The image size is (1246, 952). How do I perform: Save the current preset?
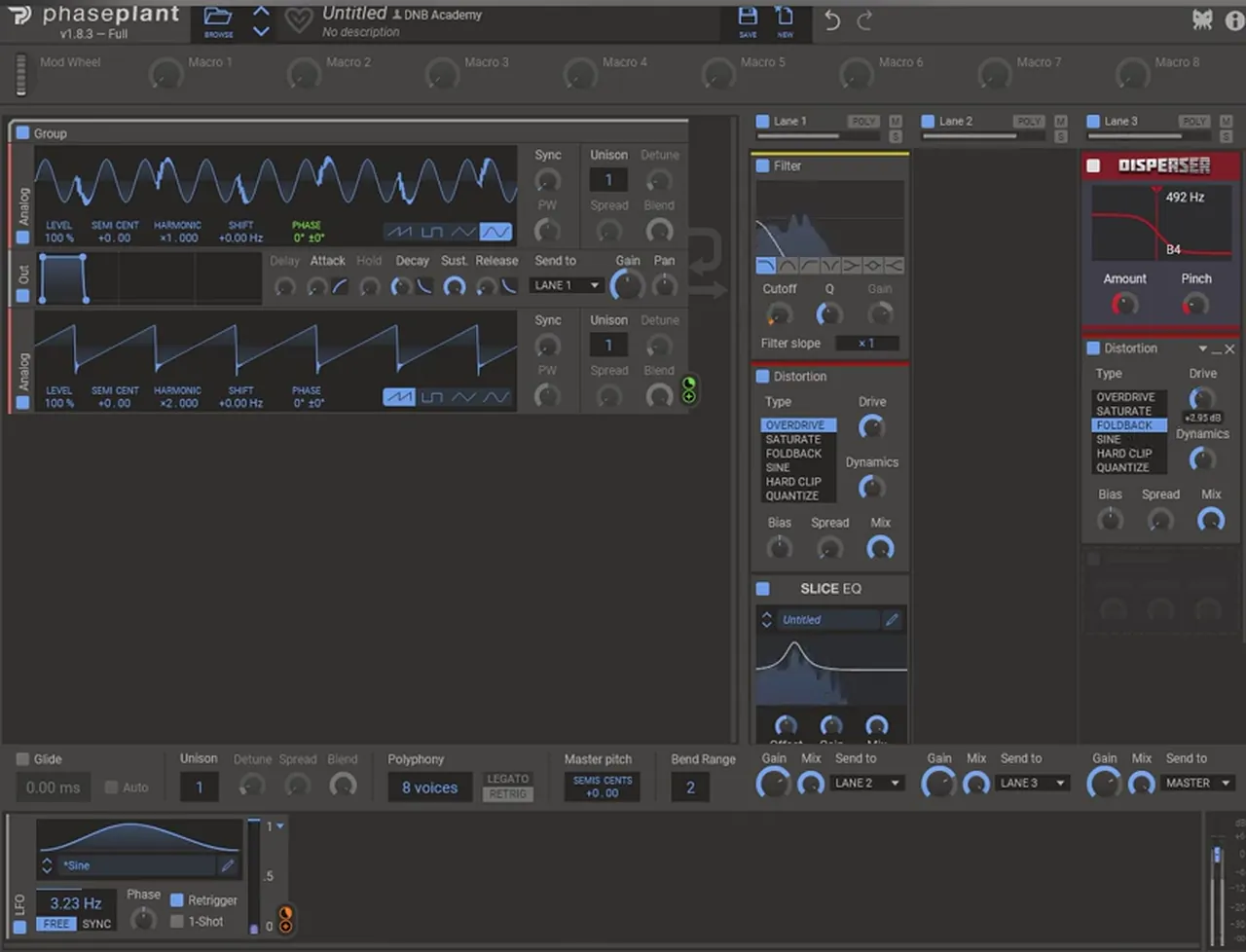click(x=748, y=17)
